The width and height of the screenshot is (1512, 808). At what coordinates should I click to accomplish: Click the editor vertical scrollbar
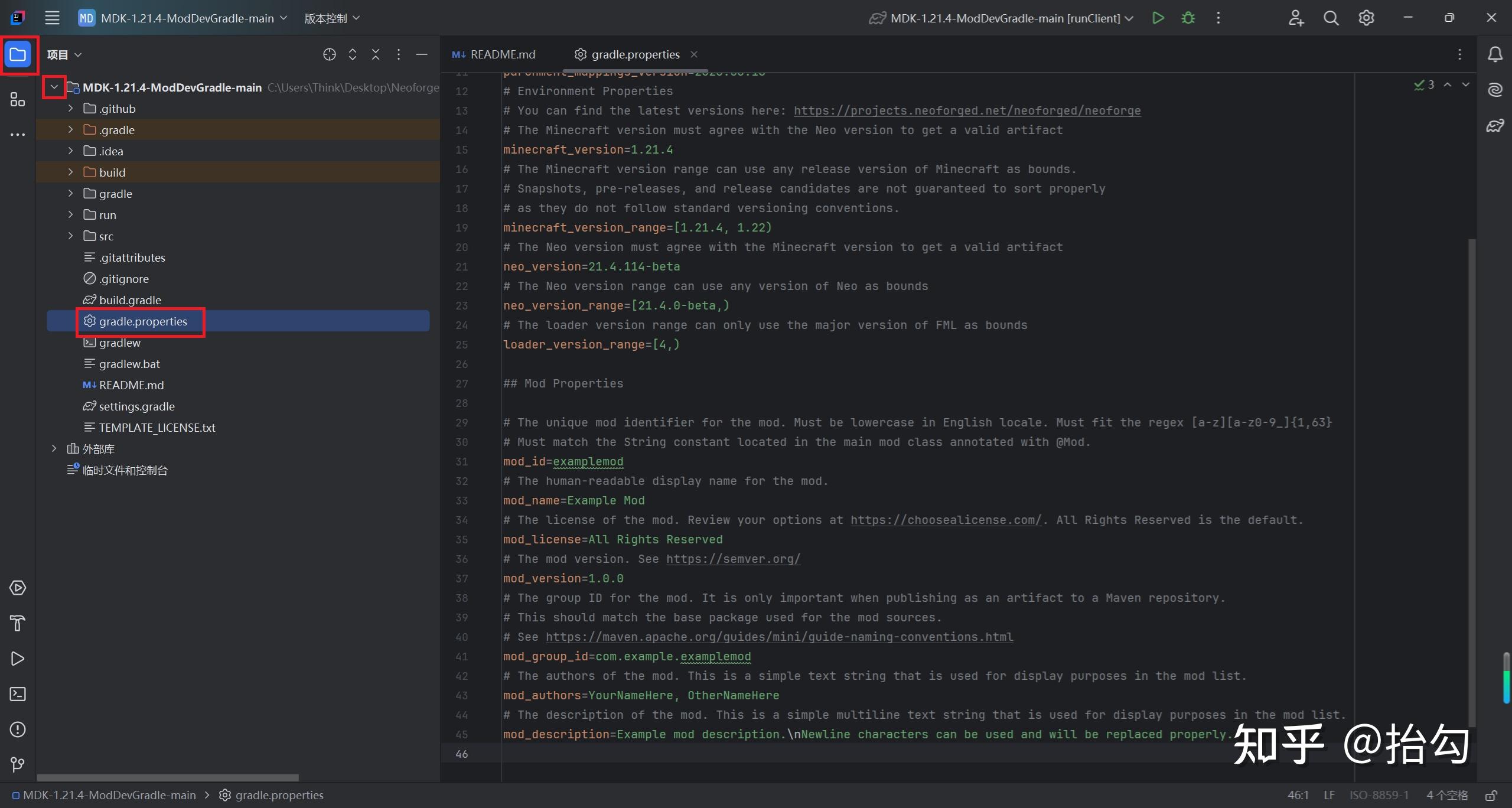click(1472, 473)
